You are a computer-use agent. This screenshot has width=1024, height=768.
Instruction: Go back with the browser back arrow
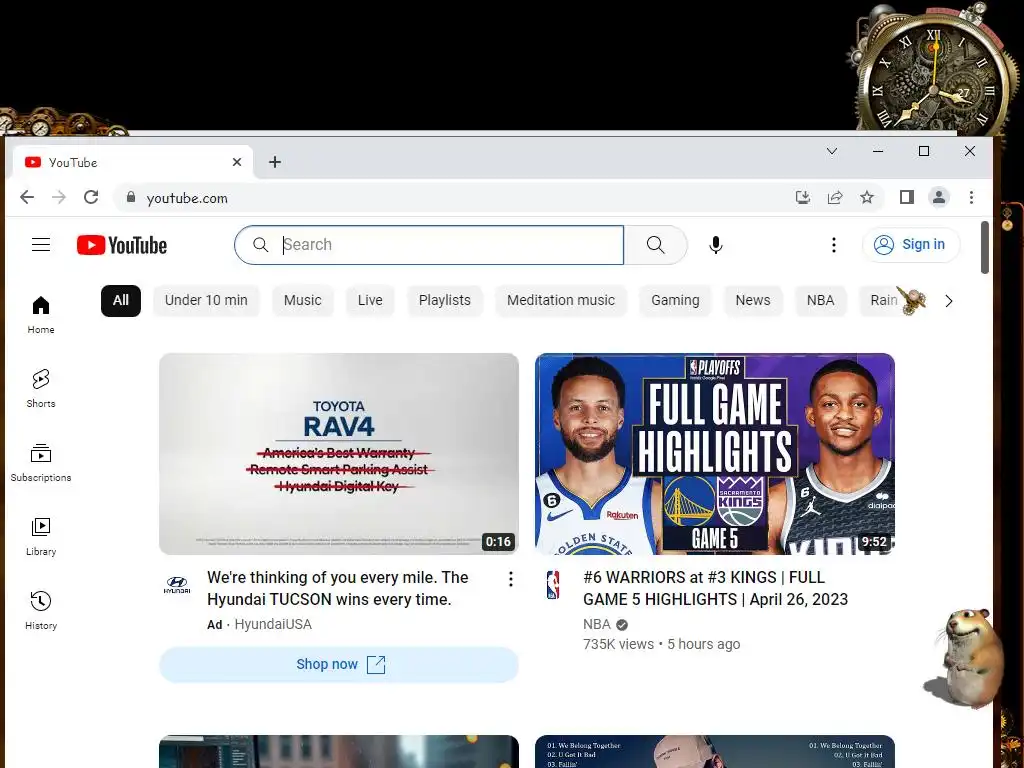[x=27, y=197]
